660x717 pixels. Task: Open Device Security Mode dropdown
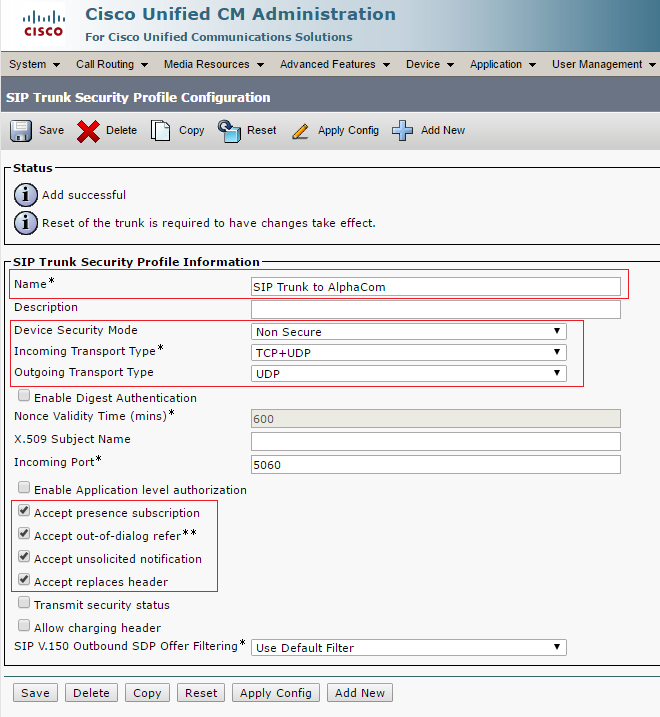(x=408, y=332)
